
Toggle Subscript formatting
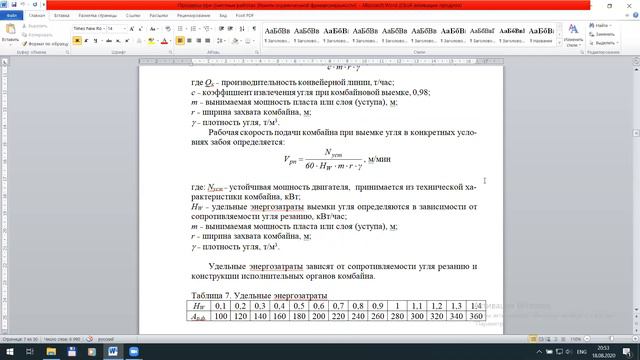(x=118, y=41)
